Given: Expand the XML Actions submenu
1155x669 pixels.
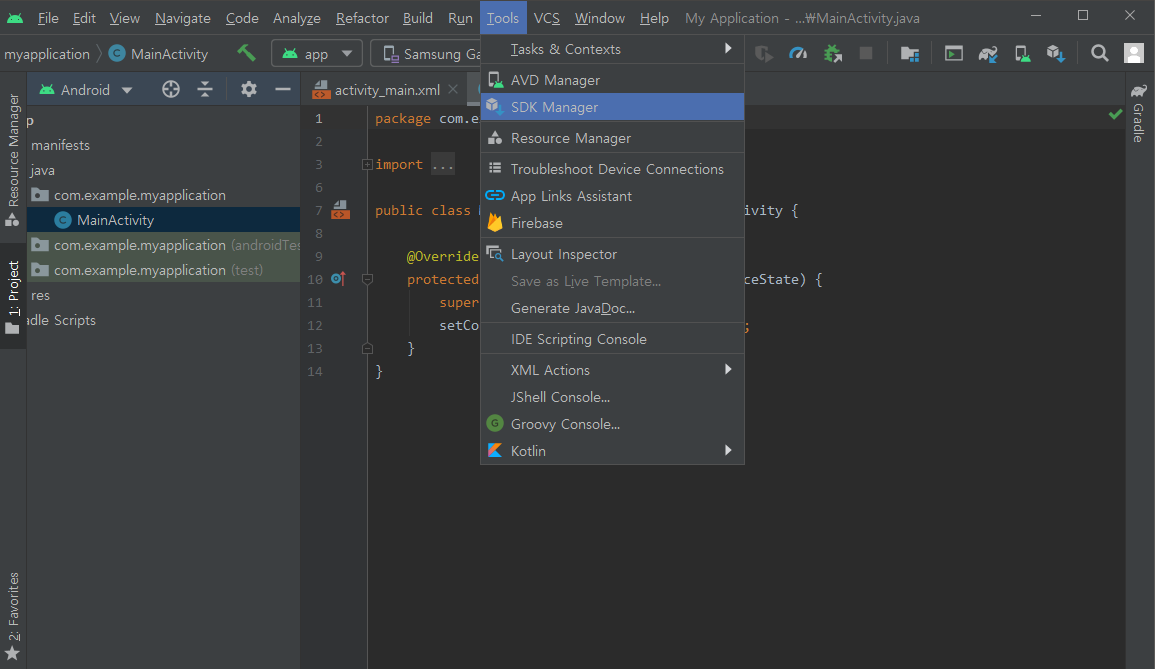Looking at the screenshot, I should 612,370.
